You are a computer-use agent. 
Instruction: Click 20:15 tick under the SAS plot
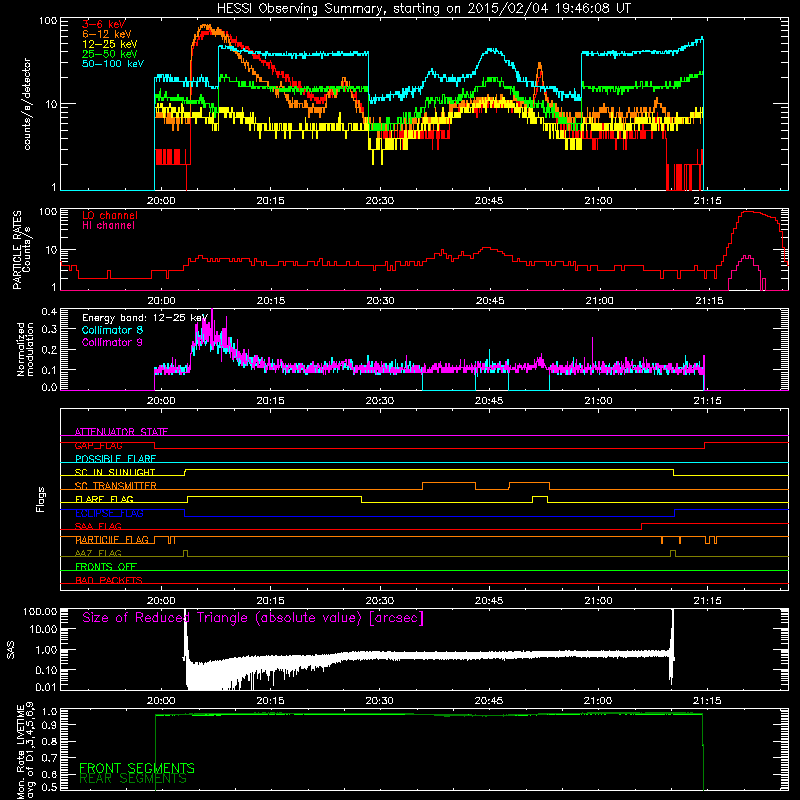click(x=270, y=701)
